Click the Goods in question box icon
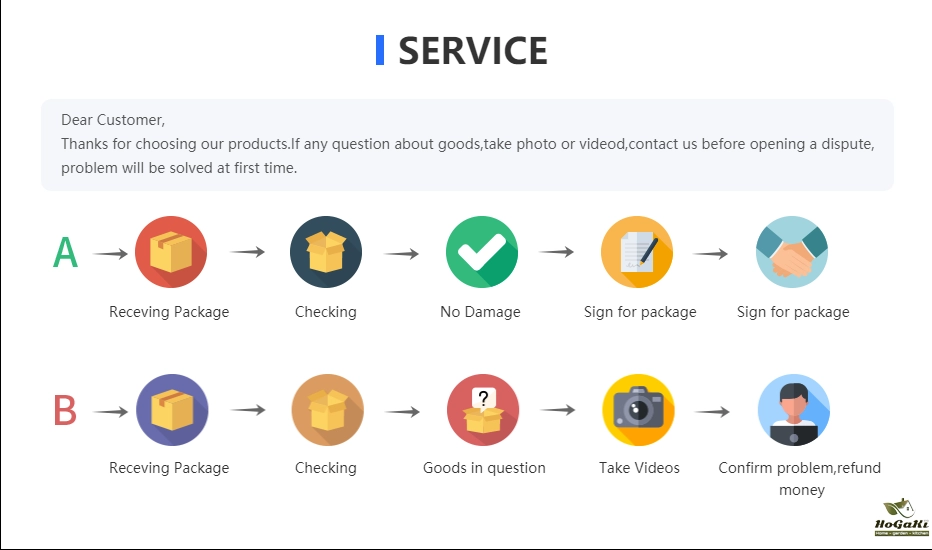This screenshot has height=550, width=932. point(483,410)
